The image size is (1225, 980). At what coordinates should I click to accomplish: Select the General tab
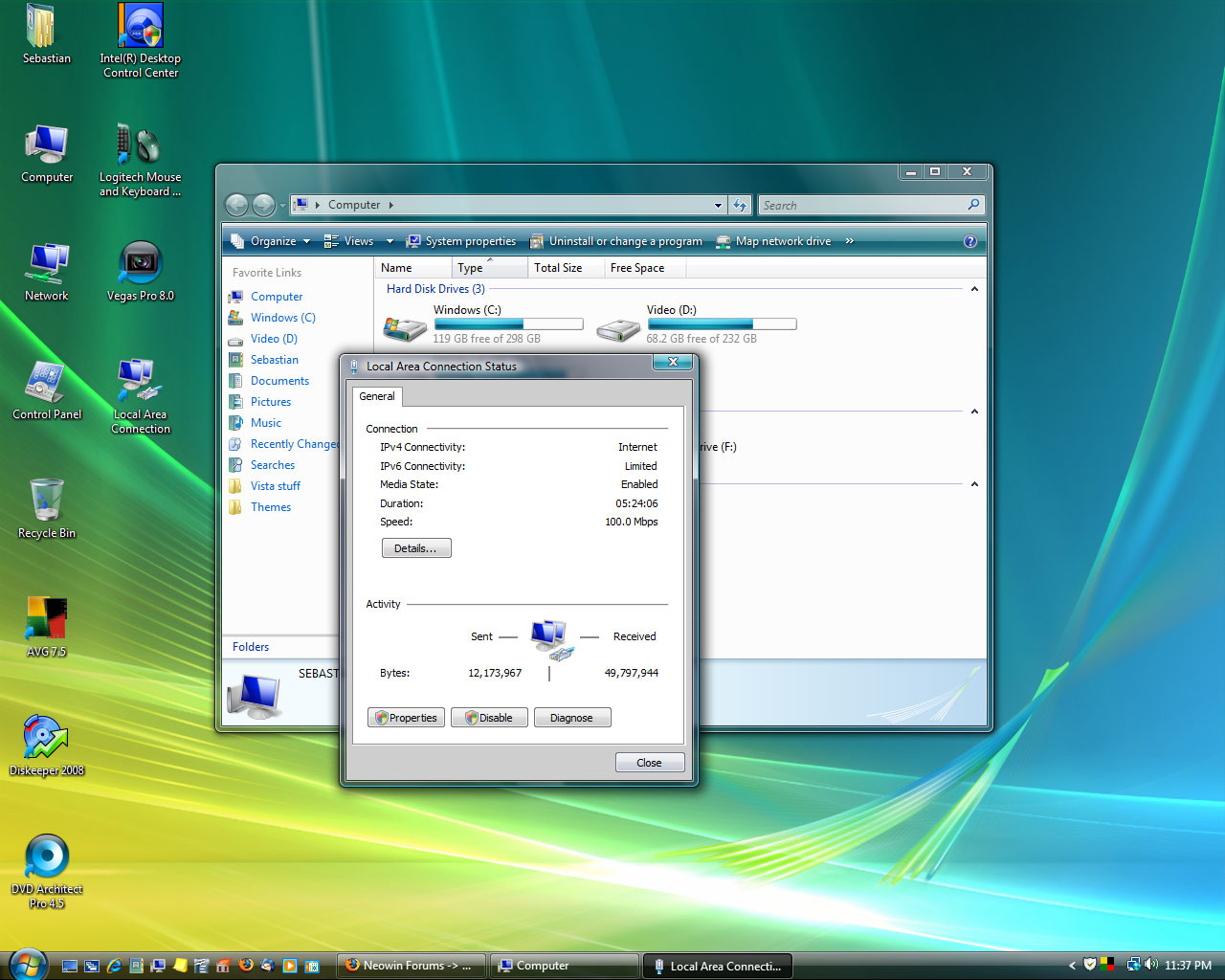pyautogui.click(x=376, y=396)
